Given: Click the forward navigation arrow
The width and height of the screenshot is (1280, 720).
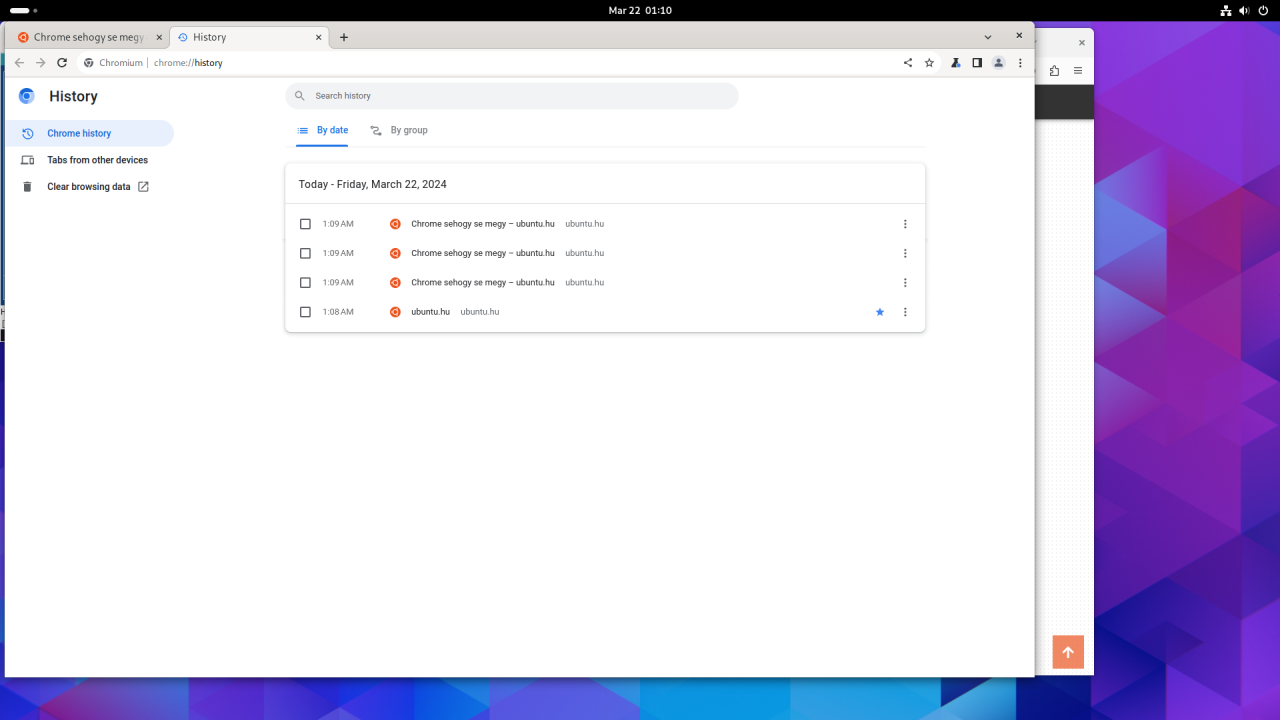Looking at the screenshot, I should pyautogui.click(x=40, y=62).
